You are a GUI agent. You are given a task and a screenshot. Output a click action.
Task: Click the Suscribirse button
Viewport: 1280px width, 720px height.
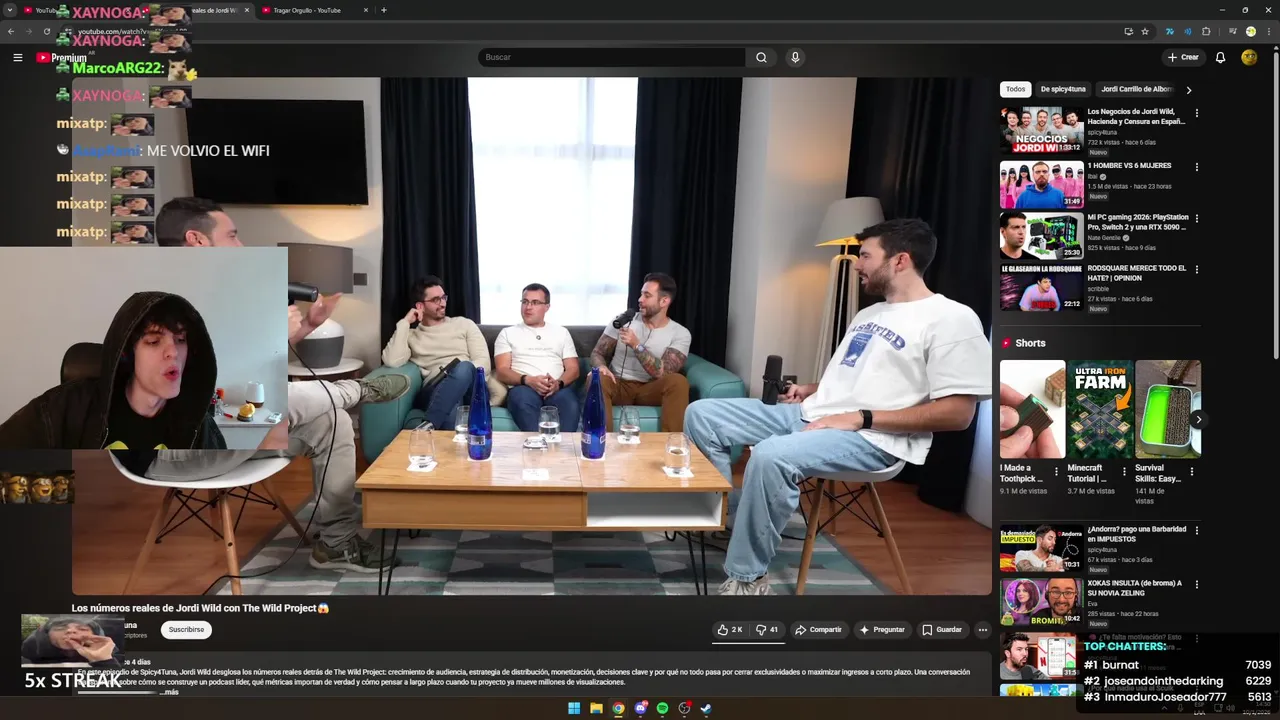(x=186, y=630)
